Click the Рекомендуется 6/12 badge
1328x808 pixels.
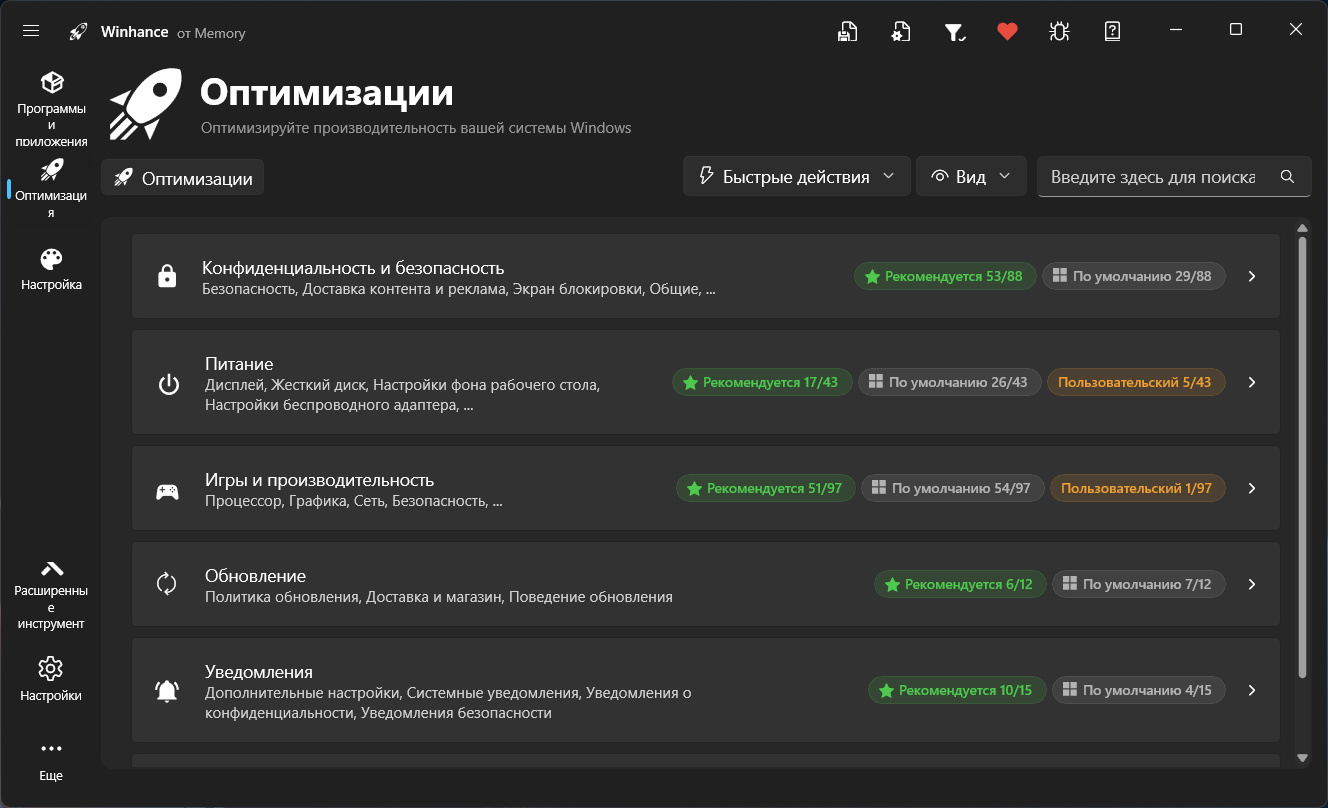click(960, 584)
